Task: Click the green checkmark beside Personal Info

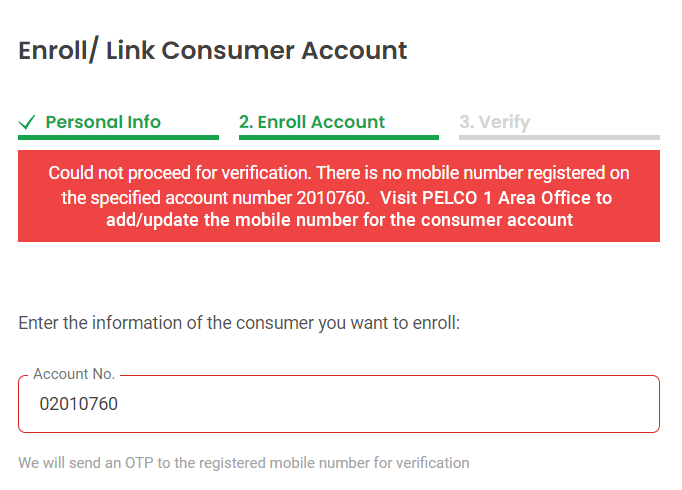Action: click(28, 123)
